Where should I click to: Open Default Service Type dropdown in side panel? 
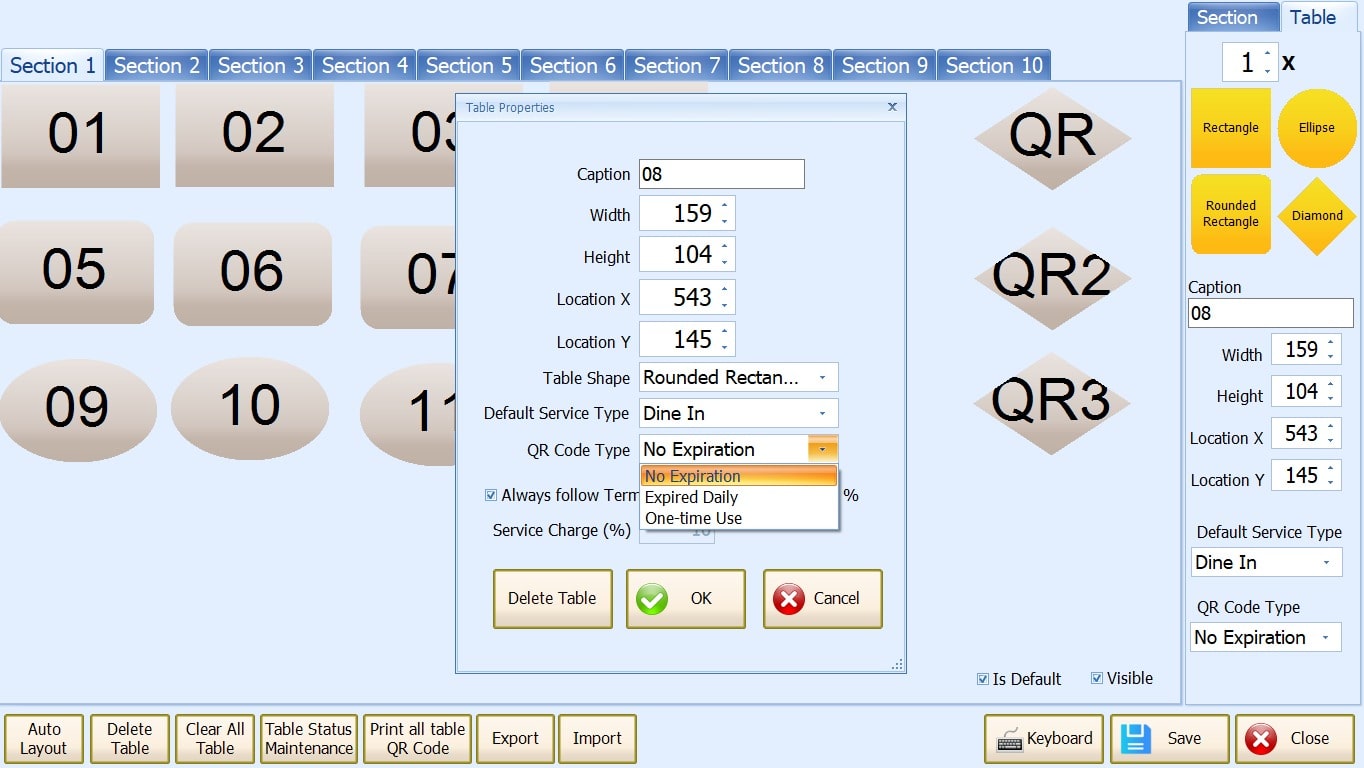pyautogui.click(x=1326, y=563)
